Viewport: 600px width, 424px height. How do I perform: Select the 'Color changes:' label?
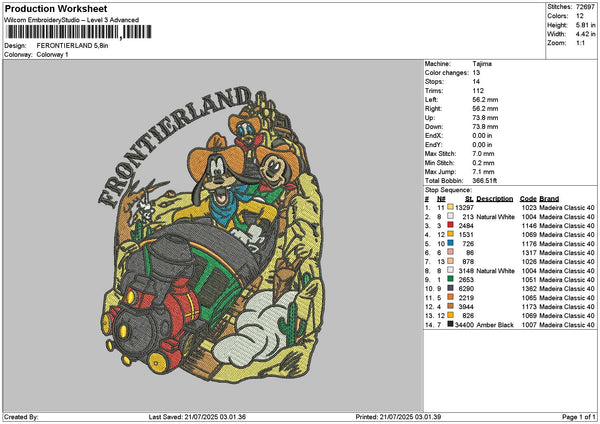pos(447,73)
